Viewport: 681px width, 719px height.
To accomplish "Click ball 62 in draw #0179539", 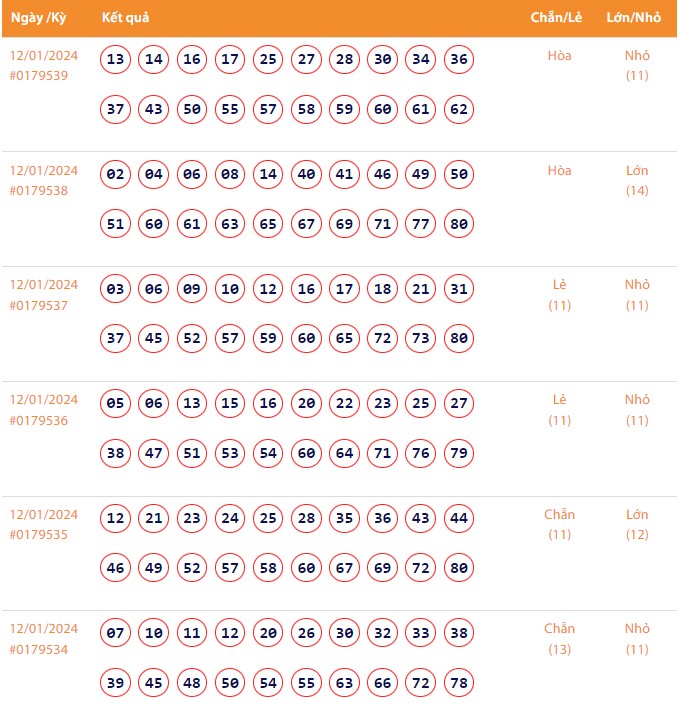I will pyautogui.click(x=459, y=109).
